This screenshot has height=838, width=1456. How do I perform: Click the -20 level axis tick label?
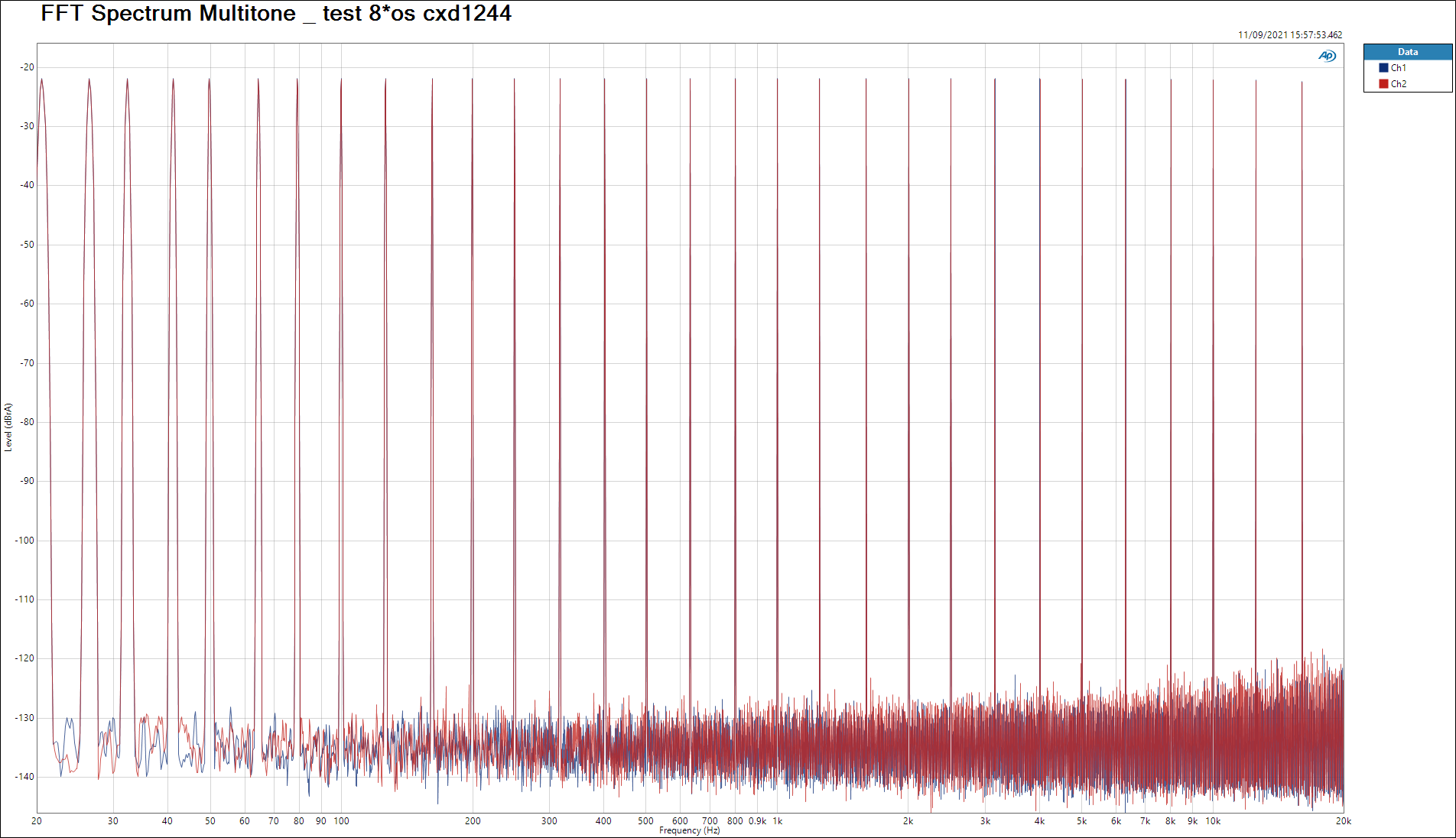pyautogui.click(x=28, y=67)
